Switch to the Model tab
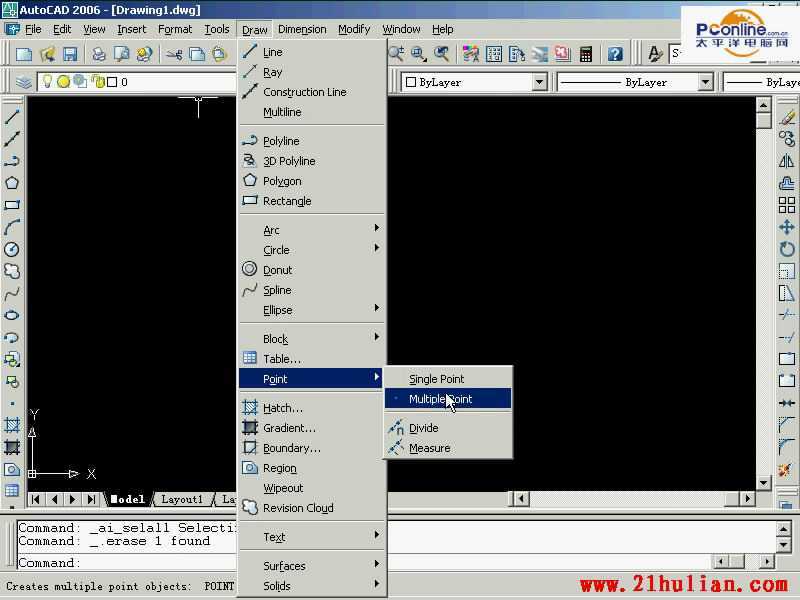This screenshot has height=600, width=800. [x=128, y=499]
